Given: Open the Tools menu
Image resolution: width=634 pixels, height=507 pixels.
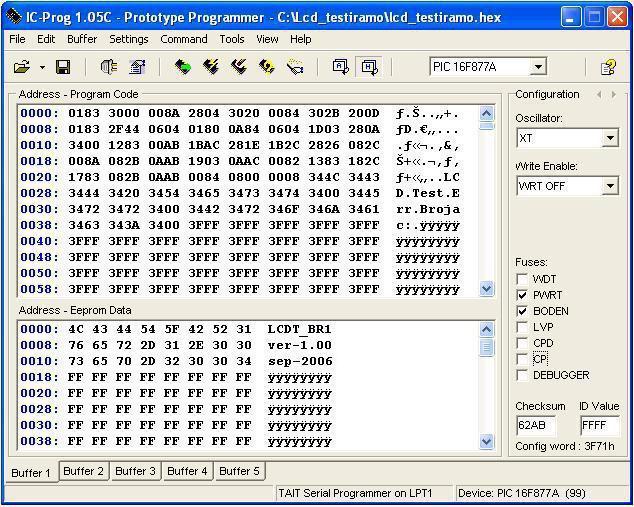Looking at the screenshot, I should (232, 39).
